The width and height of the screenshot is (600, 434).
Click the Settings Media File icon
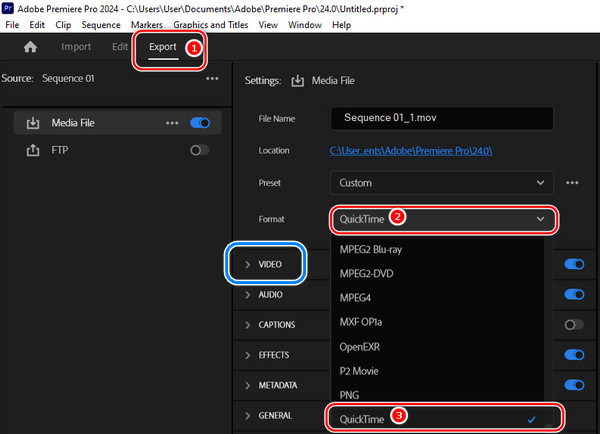tap(297, 81)
